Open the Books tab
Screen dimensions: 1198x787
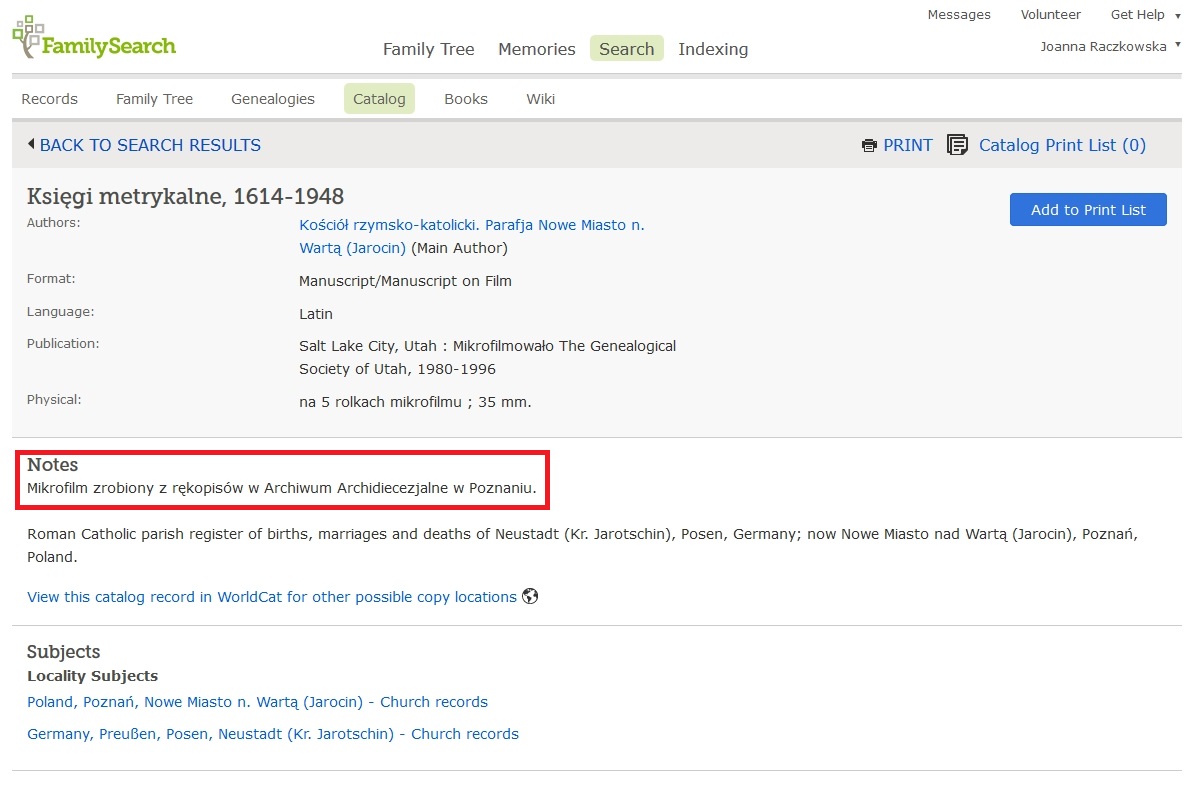pyautogui.click(x=465, y=99)
